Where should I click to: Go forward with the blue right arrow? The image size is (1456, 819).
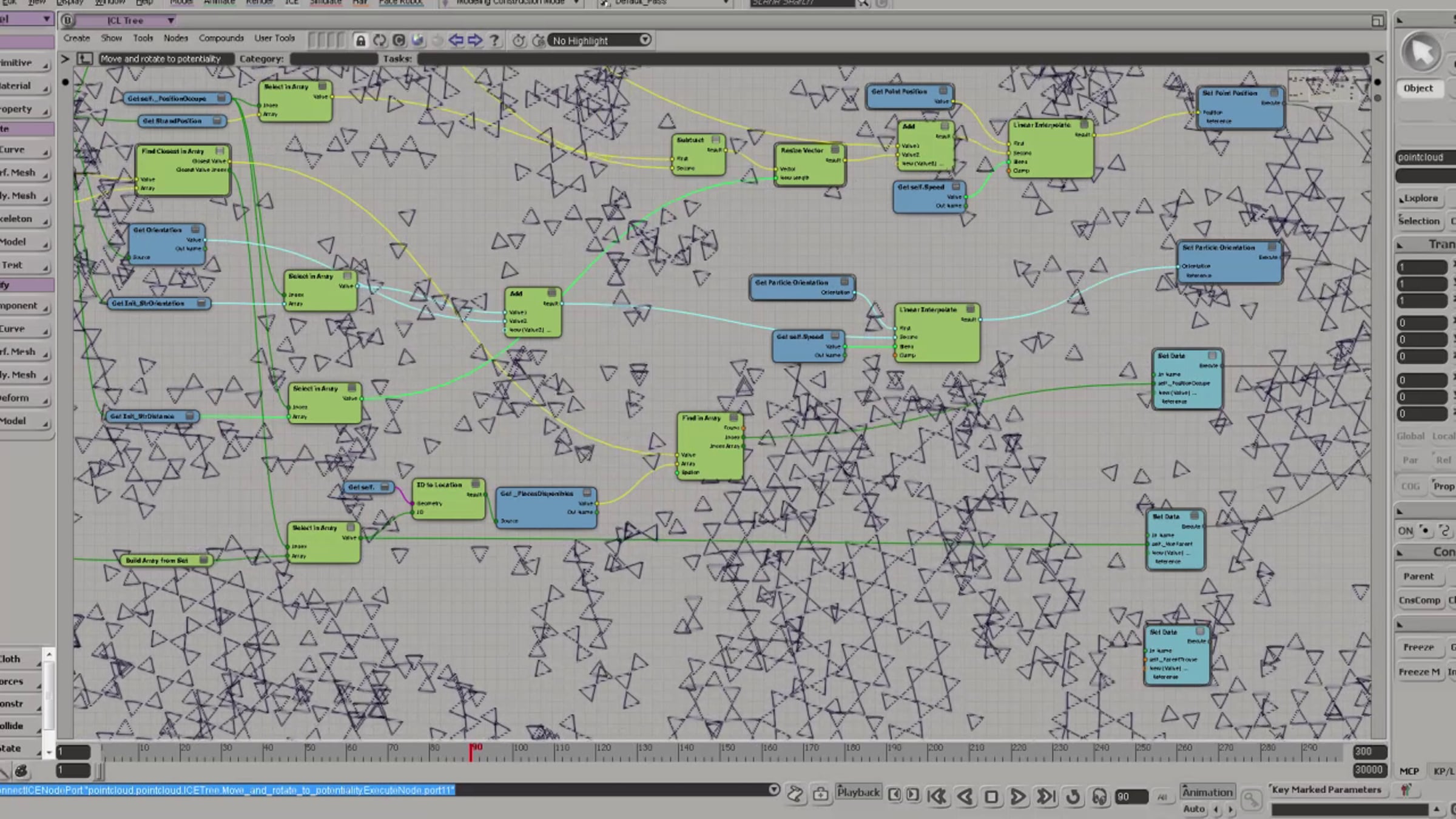click(475, 41)
